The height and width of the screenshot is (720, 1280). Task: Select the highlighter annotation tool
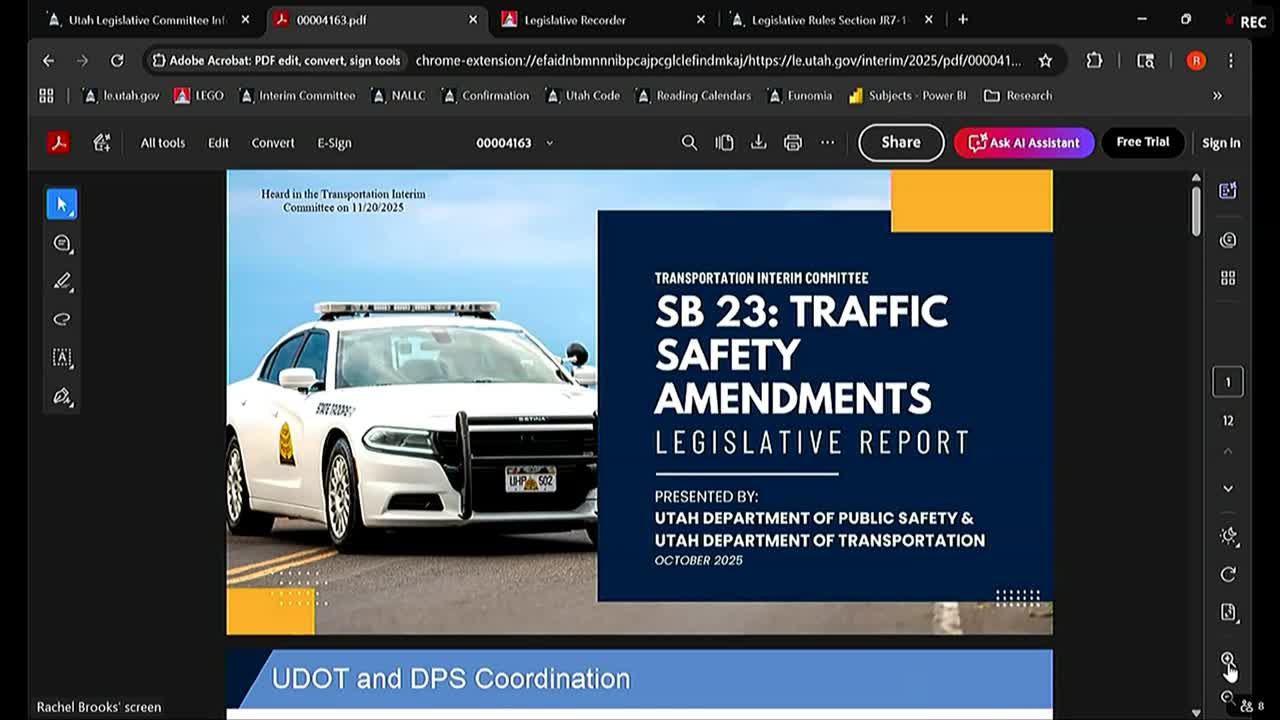point(62,281)
